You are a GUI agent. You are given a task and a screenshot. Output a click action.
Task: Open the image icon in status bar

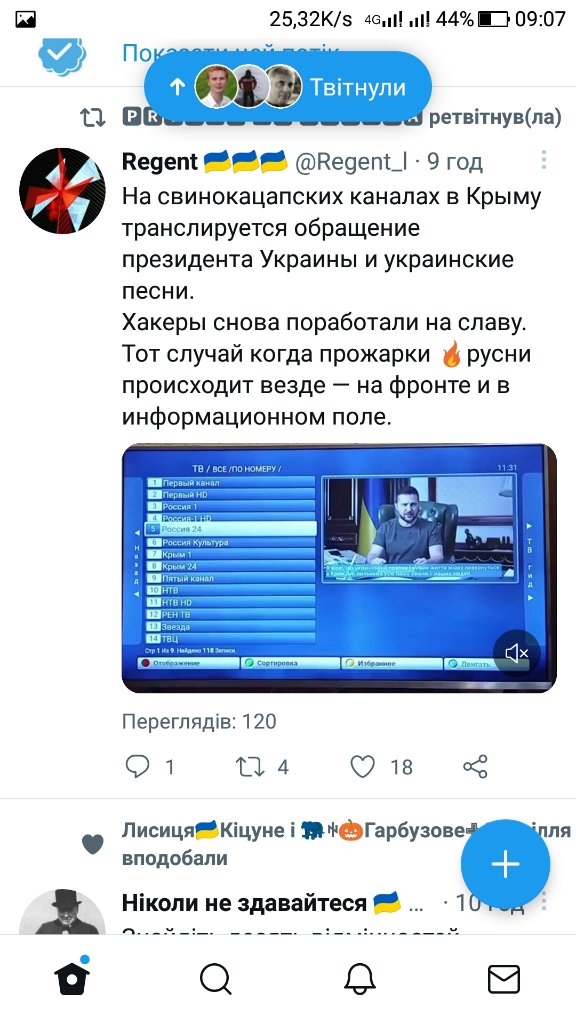25,19
